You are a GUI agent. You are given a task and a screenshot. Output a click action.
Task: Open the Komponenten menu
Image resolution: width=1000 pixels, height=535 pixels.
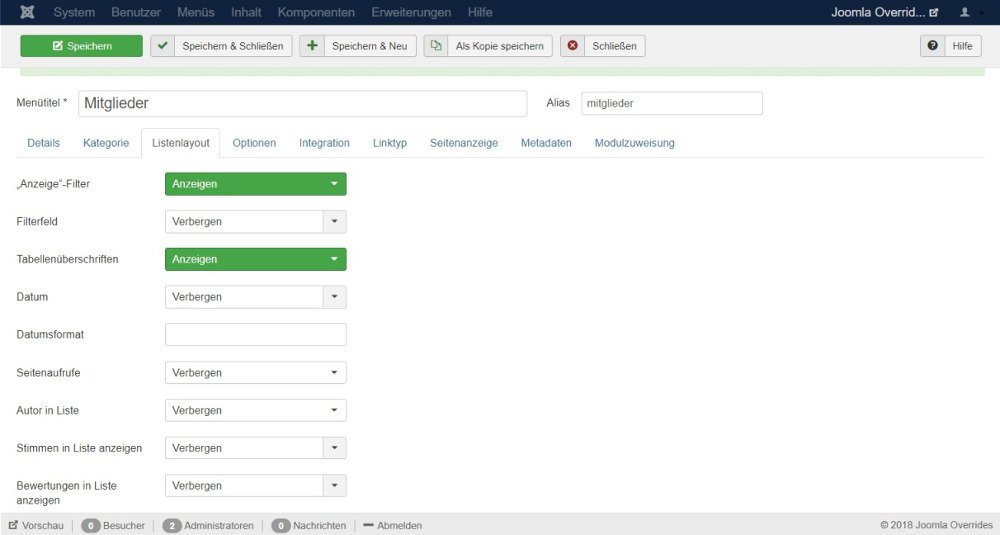tap(316, 12)
